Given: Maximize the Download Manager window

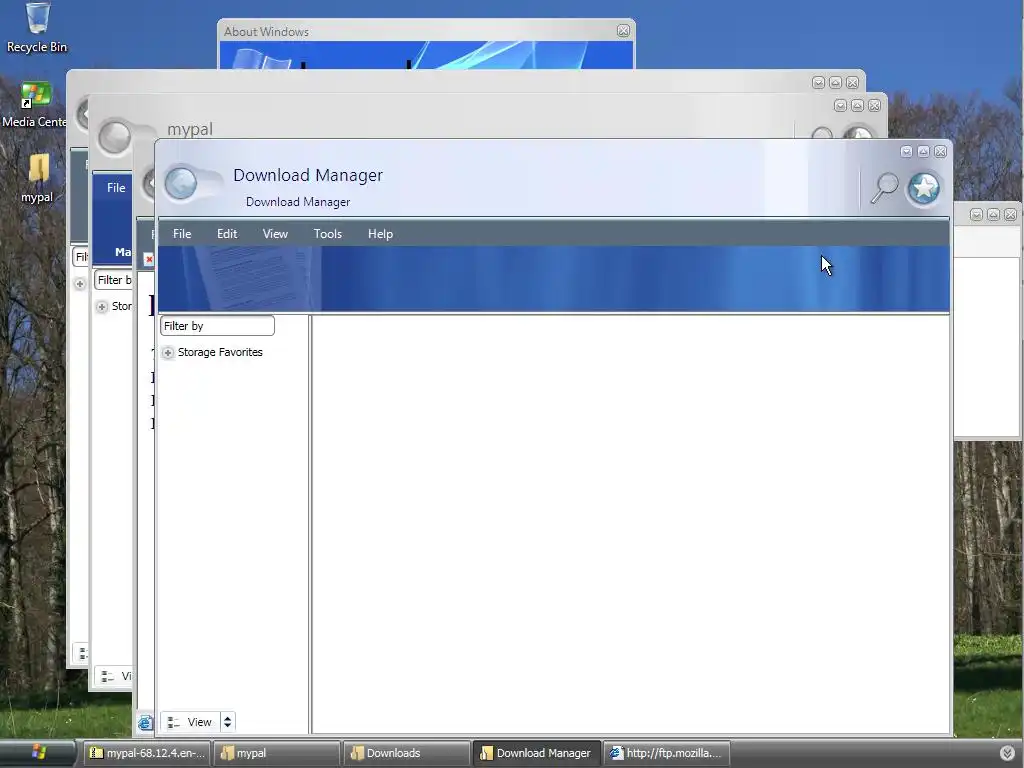Looking at the screenshot, I should click(923, 152).
